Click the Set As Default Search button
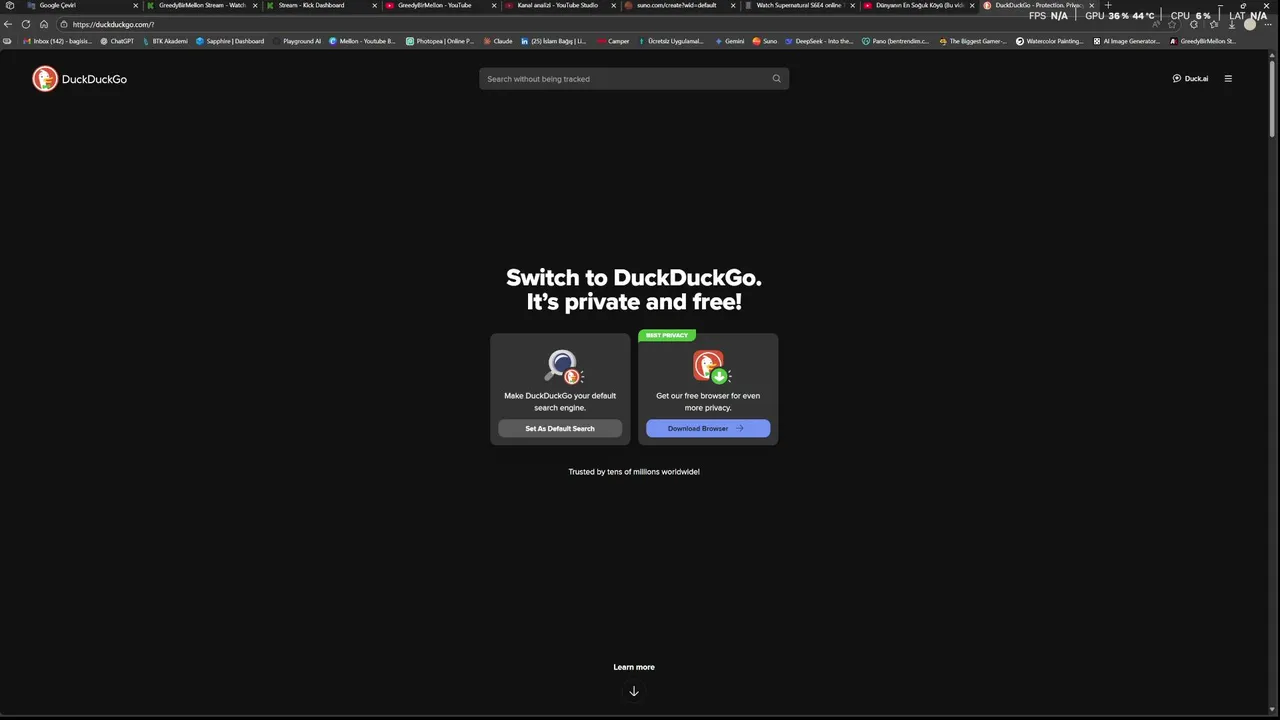Image resolution: width=1280 pixels, height=720 pixels. pyautogui.click(x=560, y=429)
